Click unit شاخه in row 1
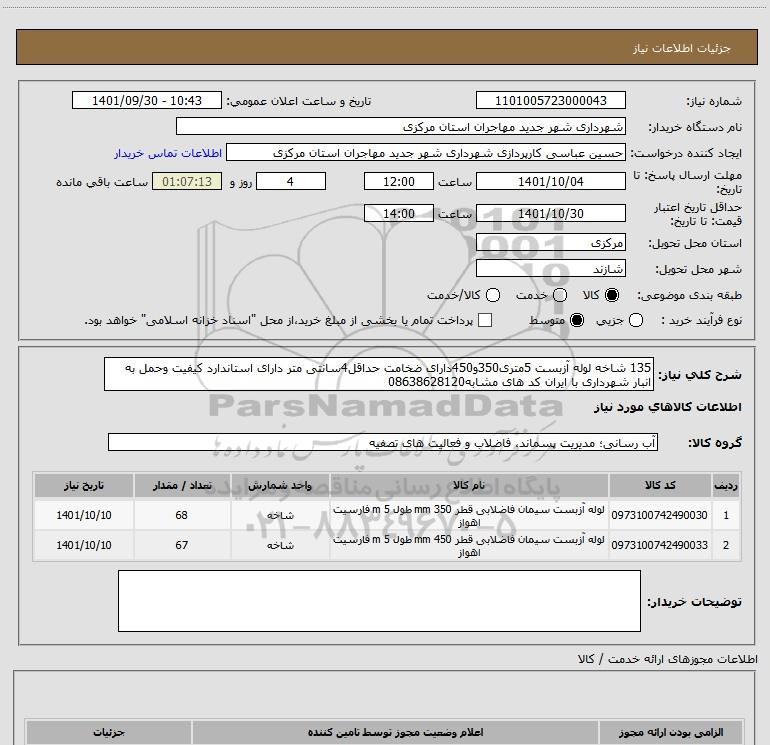Screen dimensions: 770x745 [280, 515]
